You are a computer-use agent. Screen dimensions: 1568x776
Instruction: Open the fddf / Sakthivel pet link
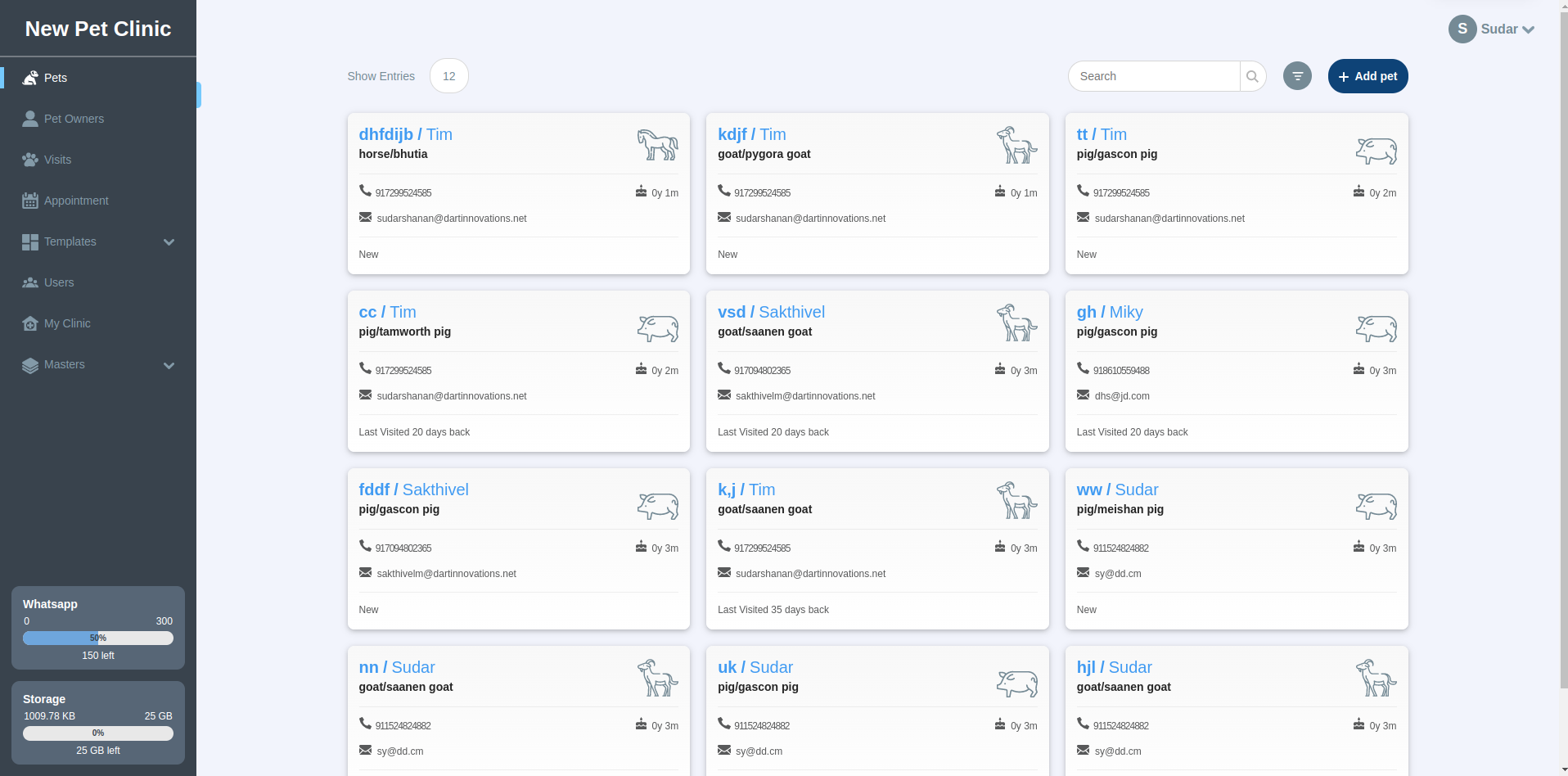(x=413, y=490)
